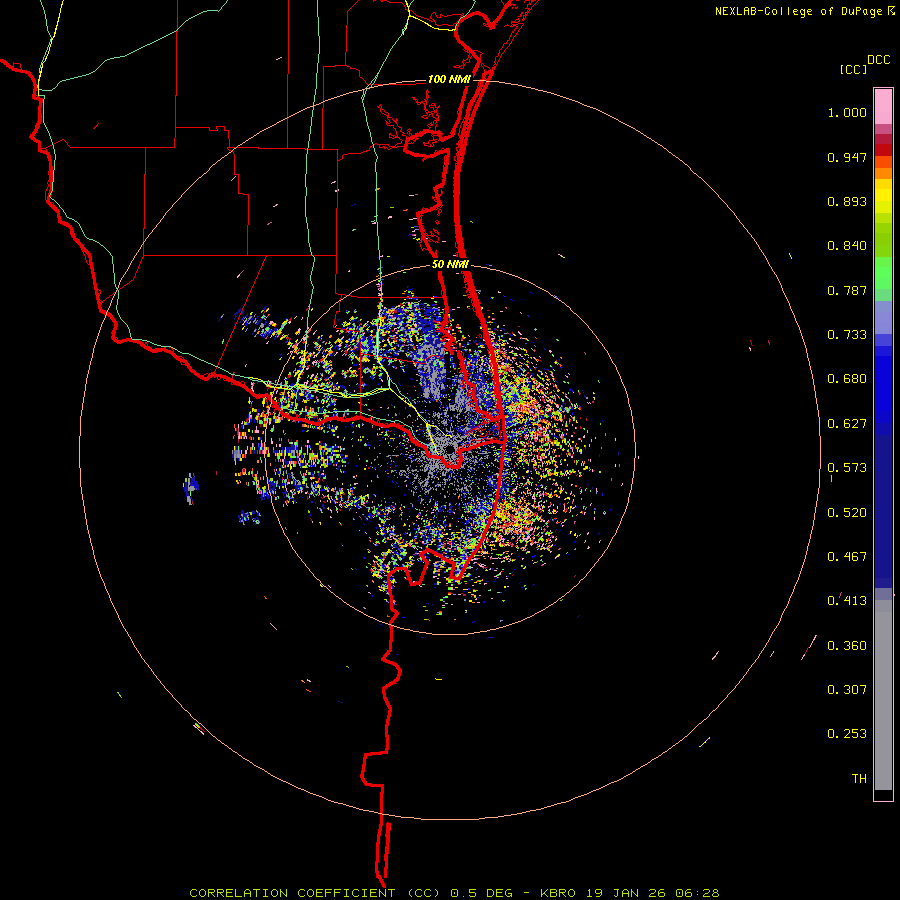Screen dimensions: 900x900
Task: Click the 0.253 scale value
Action: [847, 734]
